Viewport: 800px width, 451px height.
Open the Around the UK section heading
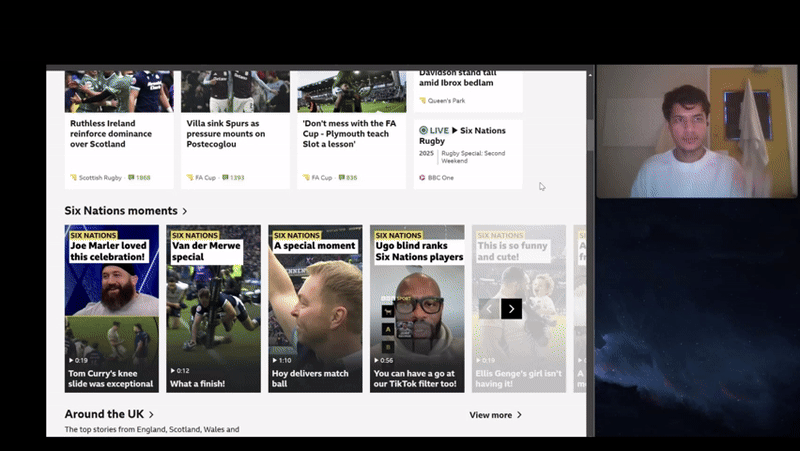104,414
